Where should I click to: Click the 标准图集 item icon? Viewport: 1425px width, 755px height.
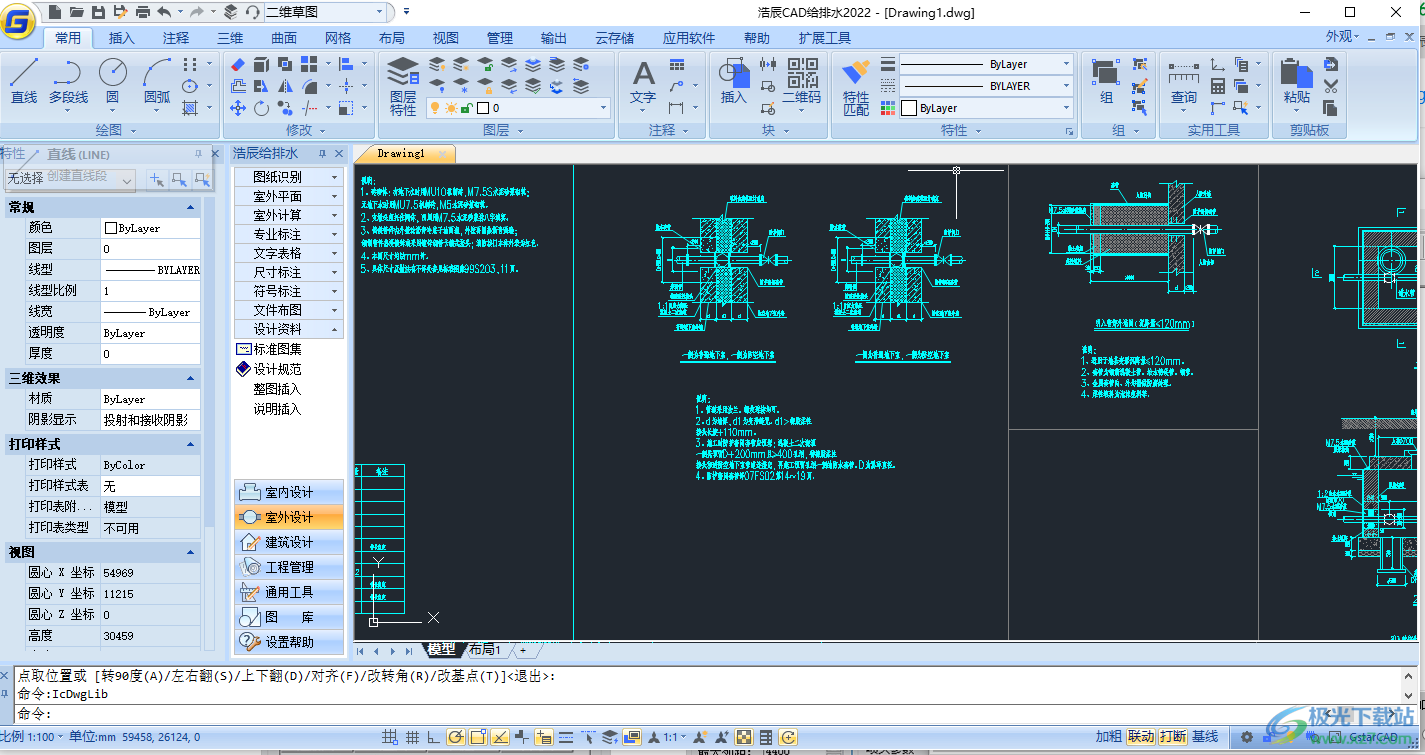[x=242, y=349]
